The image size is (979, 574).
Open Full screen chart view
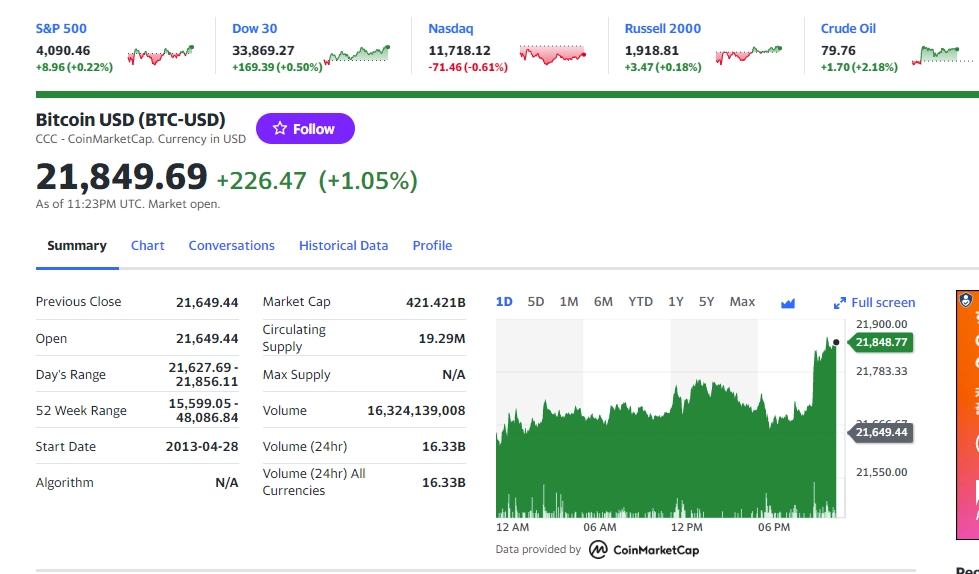click(x=874, y=303)
